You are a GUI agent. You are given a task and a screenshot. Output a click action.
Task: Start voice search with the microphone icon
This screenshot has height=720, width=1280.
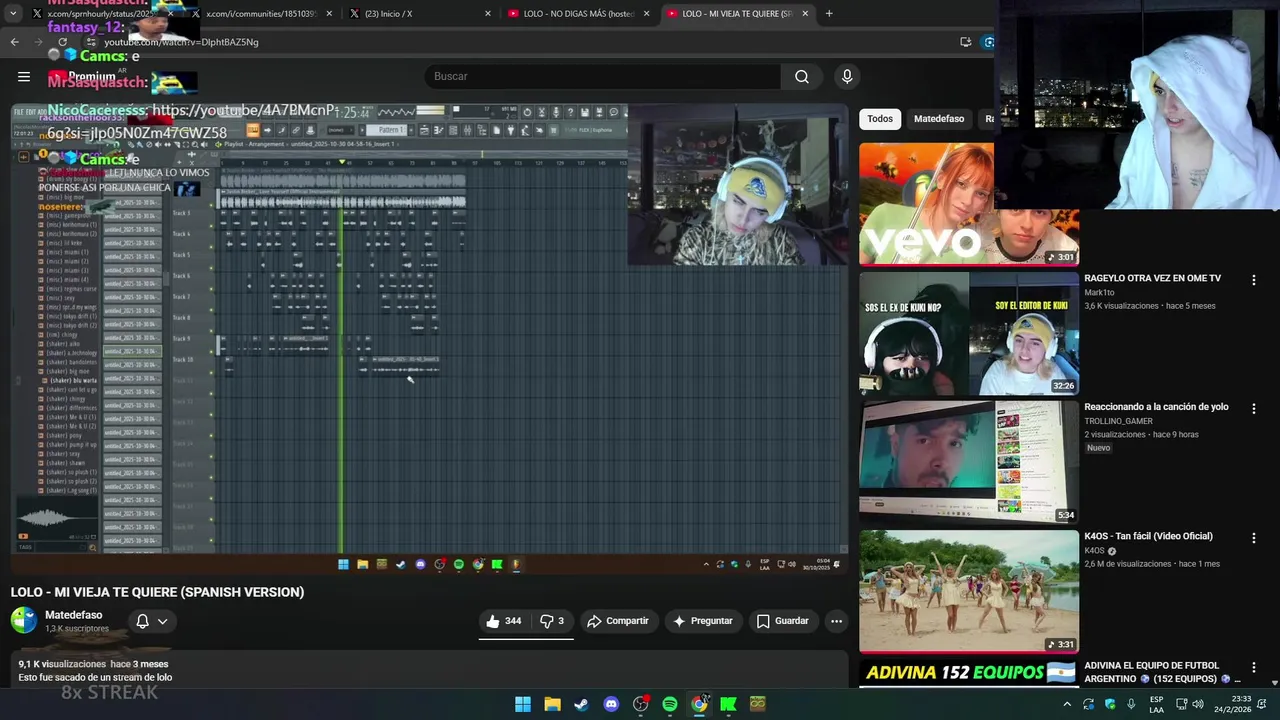tap(847, 76)
